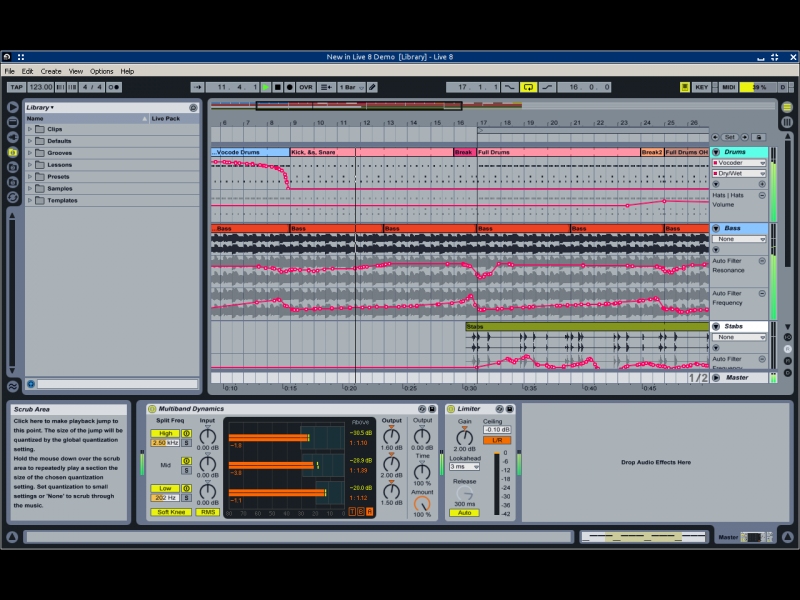Click the browser search icon beside Library

point(193,107)
